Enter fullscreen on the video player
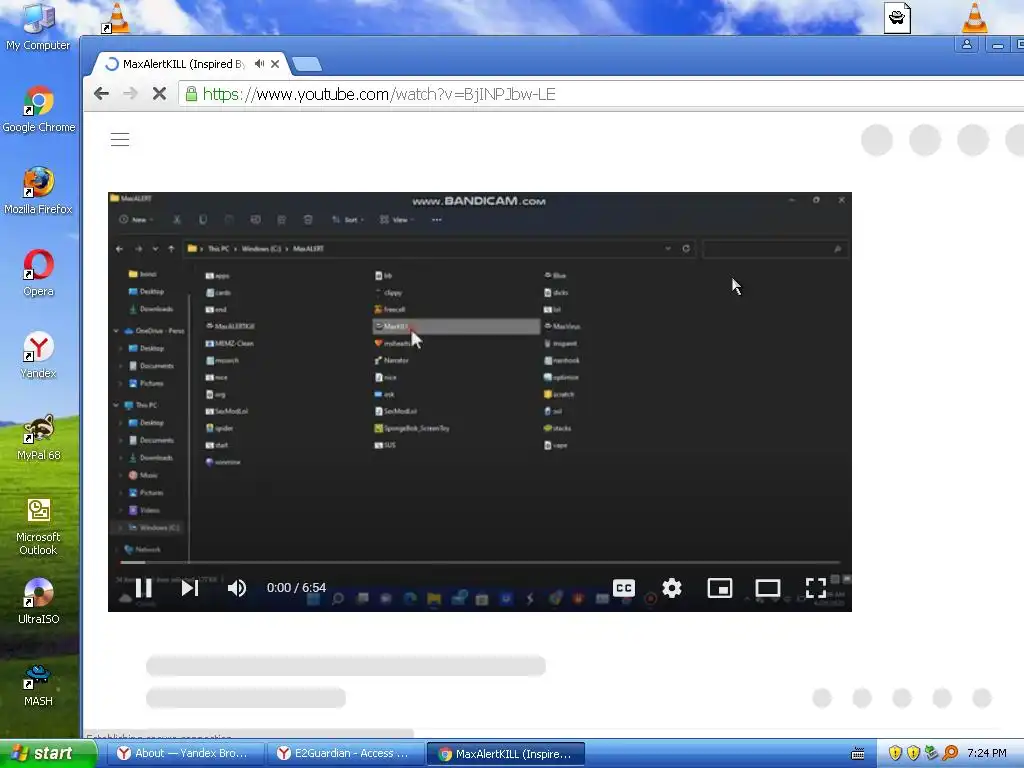This screenshot has width=1024, height=768. (x=816, y=588)
